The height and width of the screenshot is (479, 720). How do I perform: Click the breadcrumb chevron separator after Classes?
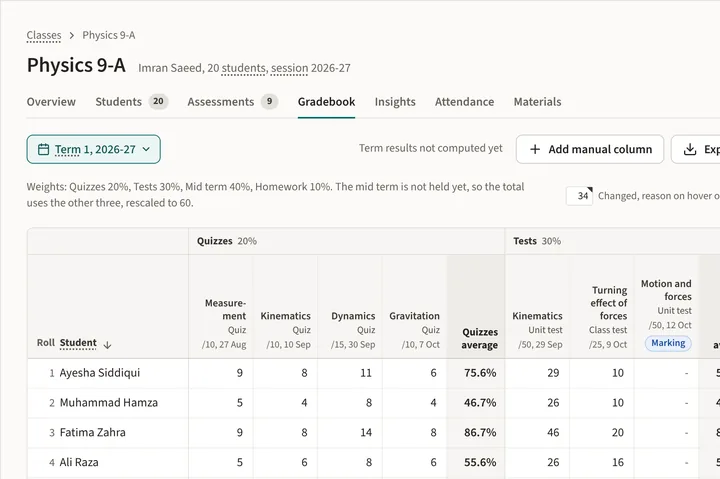(x=72, y=35)
